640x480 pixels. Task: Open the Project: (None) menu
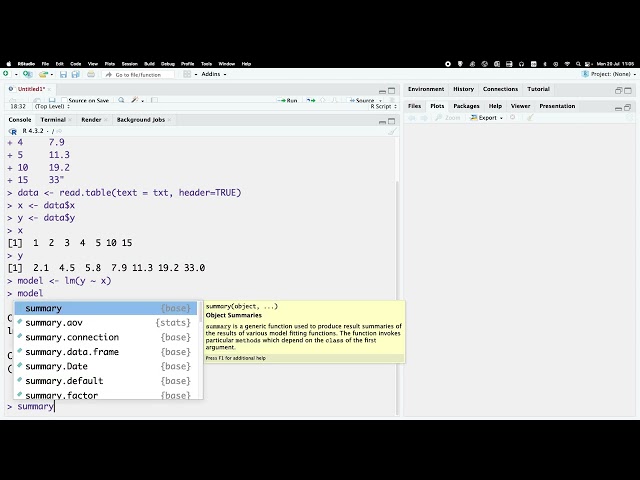[x=609, y=74]
